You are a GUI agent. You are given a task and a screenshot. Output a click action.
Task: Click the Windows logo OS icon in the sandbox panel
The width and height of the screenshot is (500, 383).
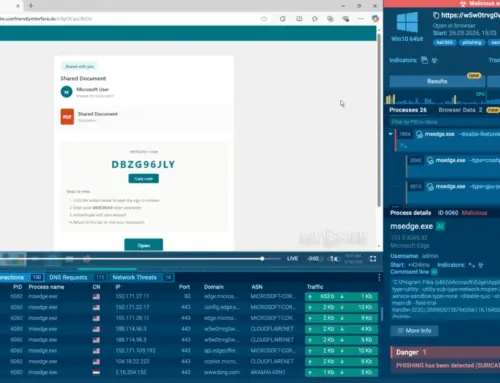(407, 23)
